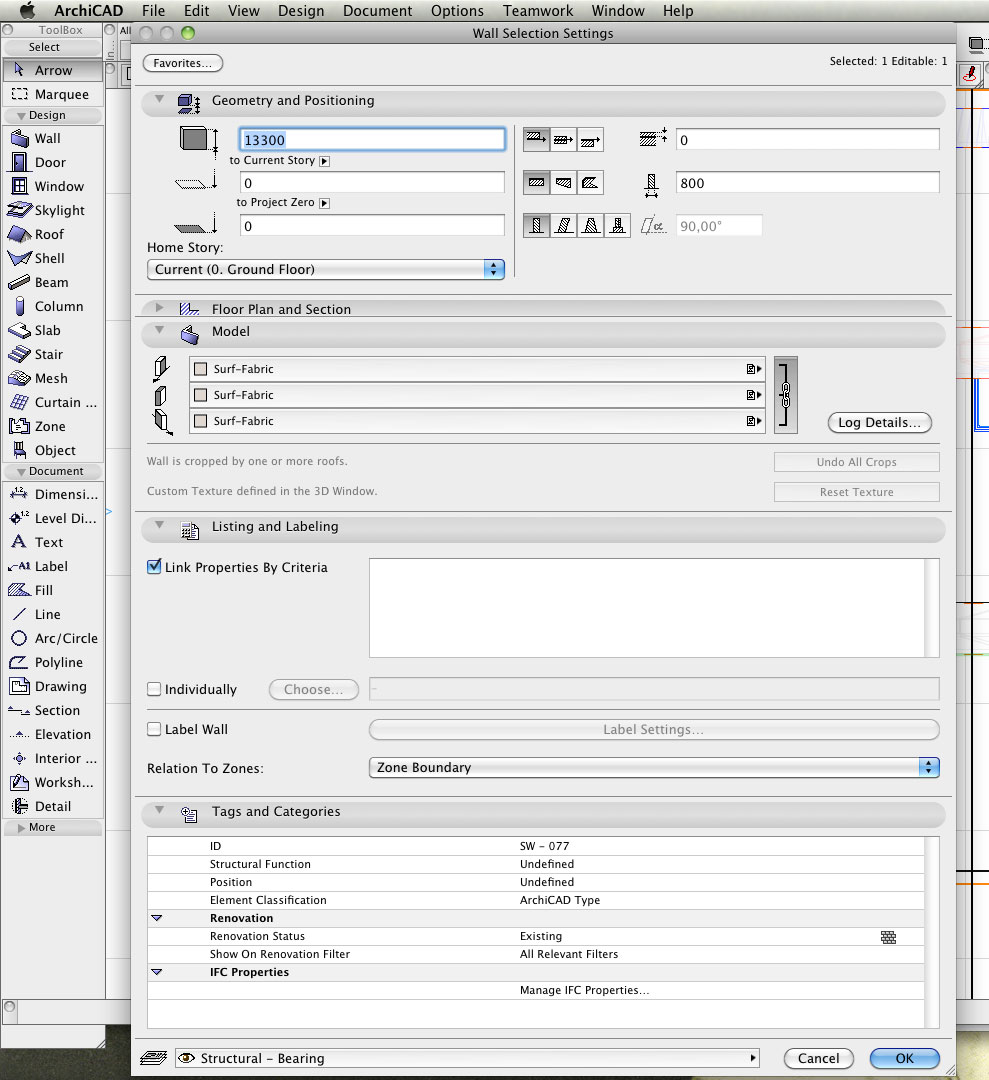Uncheck Link Properties By Criteria
Image resolution: width=989 pixels, height=1080 pixels.
click(x=154, y=567)
